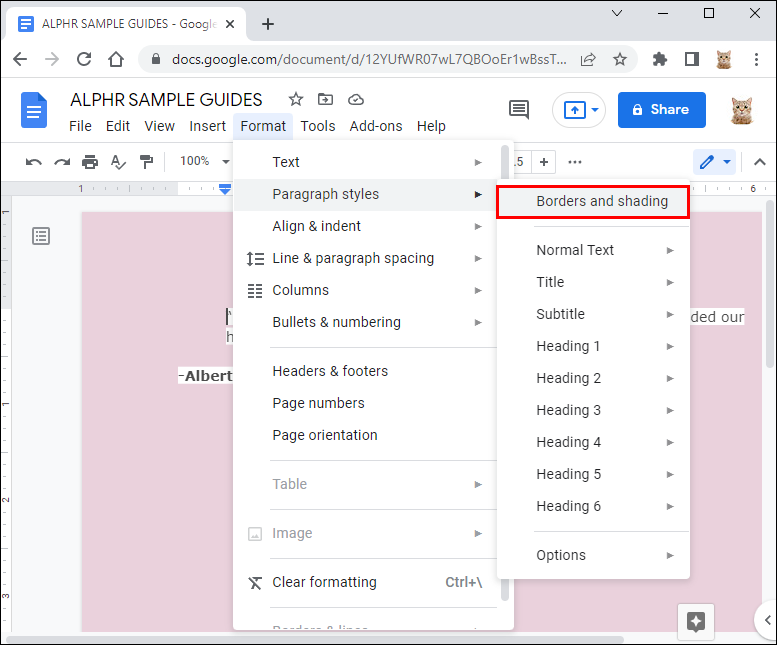The width and height of the screenshot is (777, 645).
Task: Expand the Align & indent submenu
Action: (365, 226)
